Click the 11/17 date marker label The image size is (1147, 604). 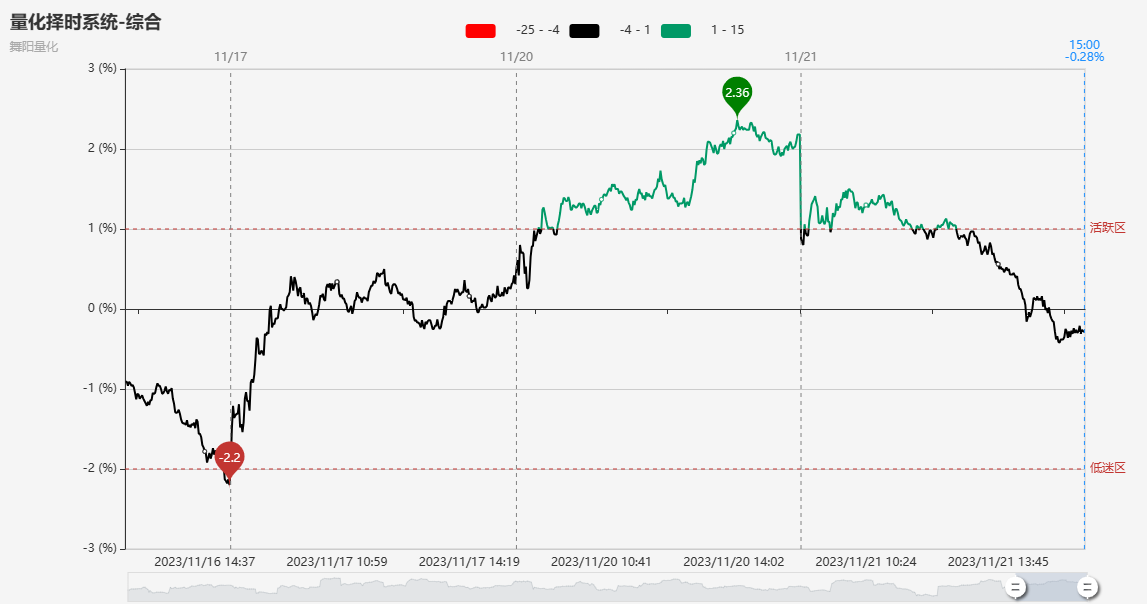point(230,57)
